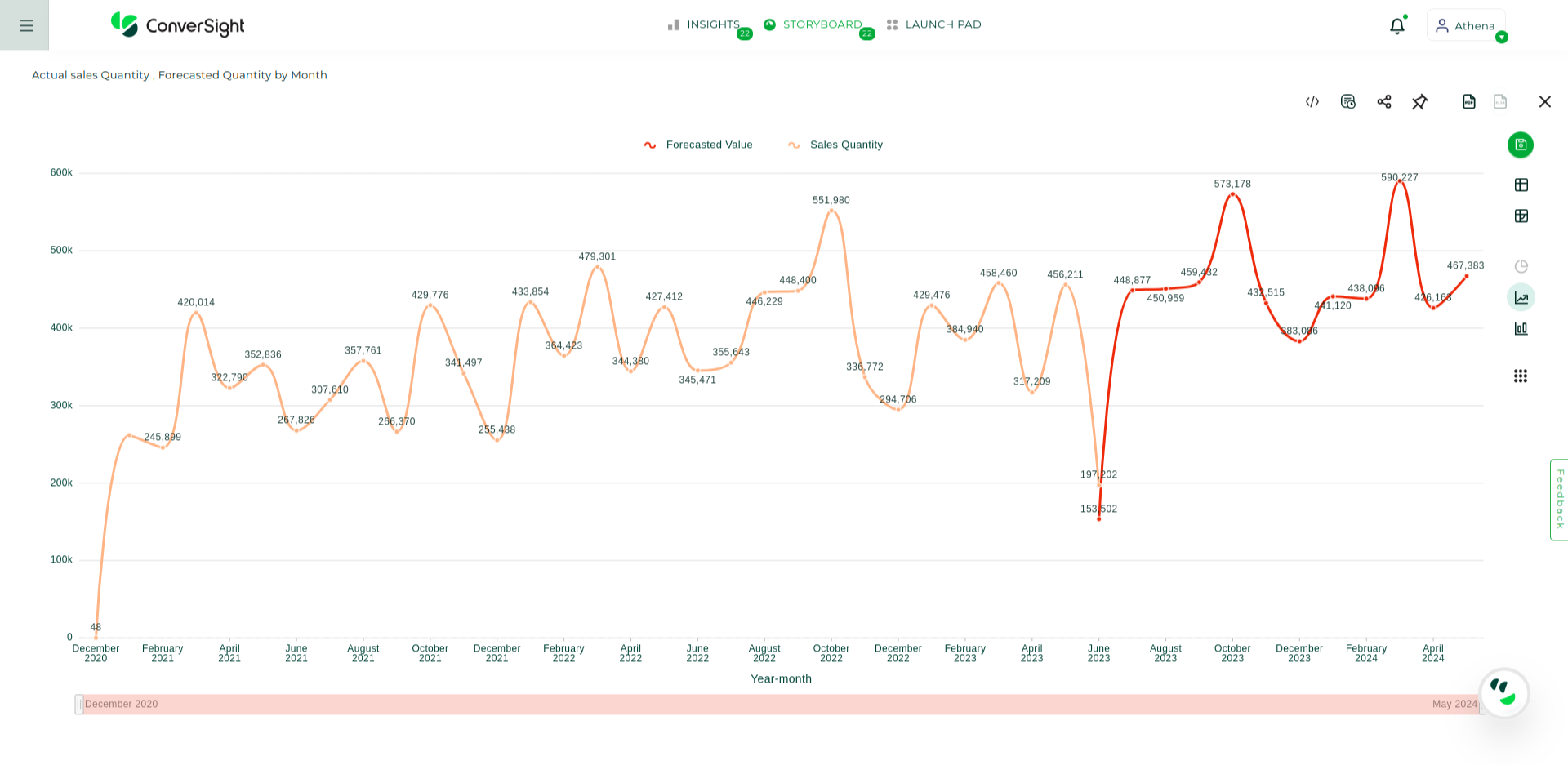Click the December 2020 range slider handle

pyautogui.click(x=79, y=704)
